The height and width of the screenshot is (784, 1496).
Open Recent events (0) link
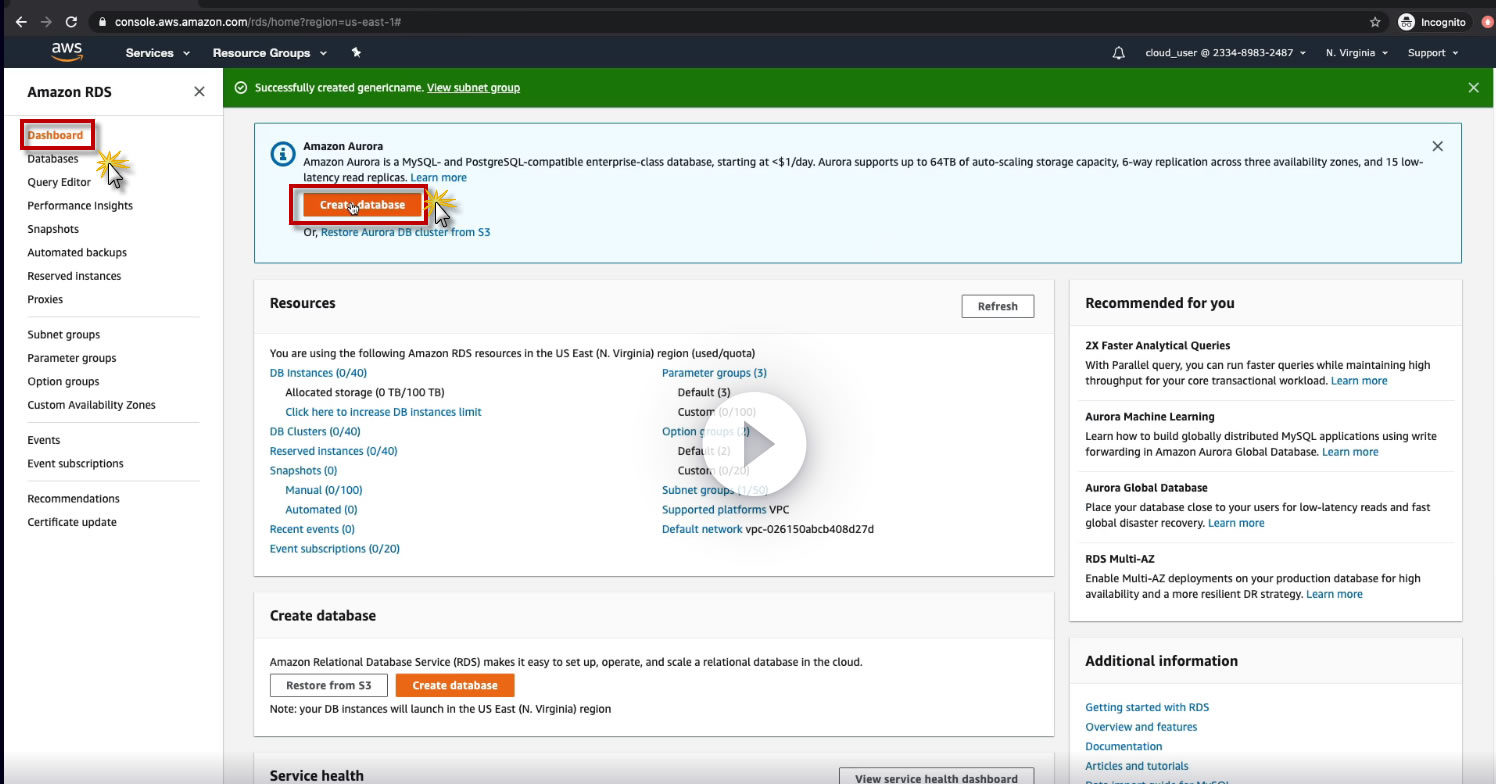coord(312,529)
